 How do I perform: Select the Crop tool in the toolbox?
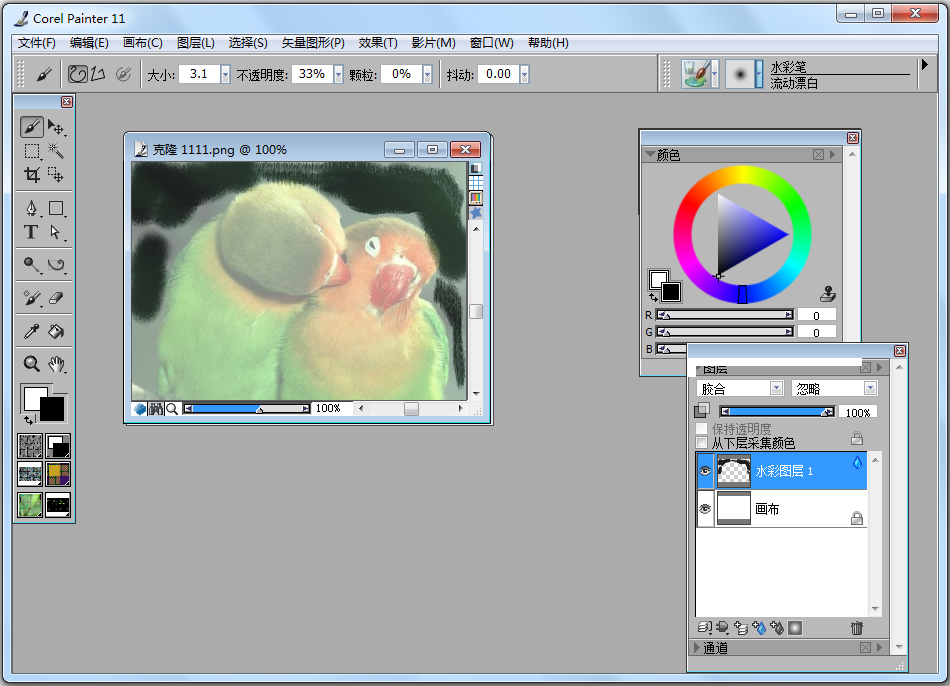pos(32,173)
